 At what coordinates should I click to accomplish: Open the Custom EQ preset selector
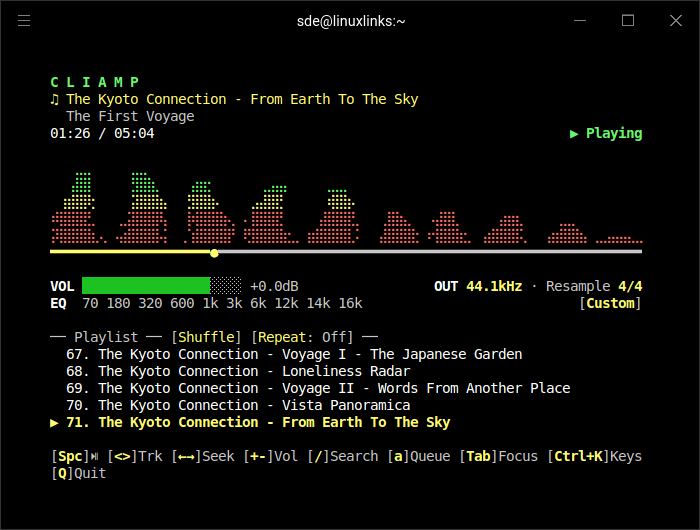[610, 303]
